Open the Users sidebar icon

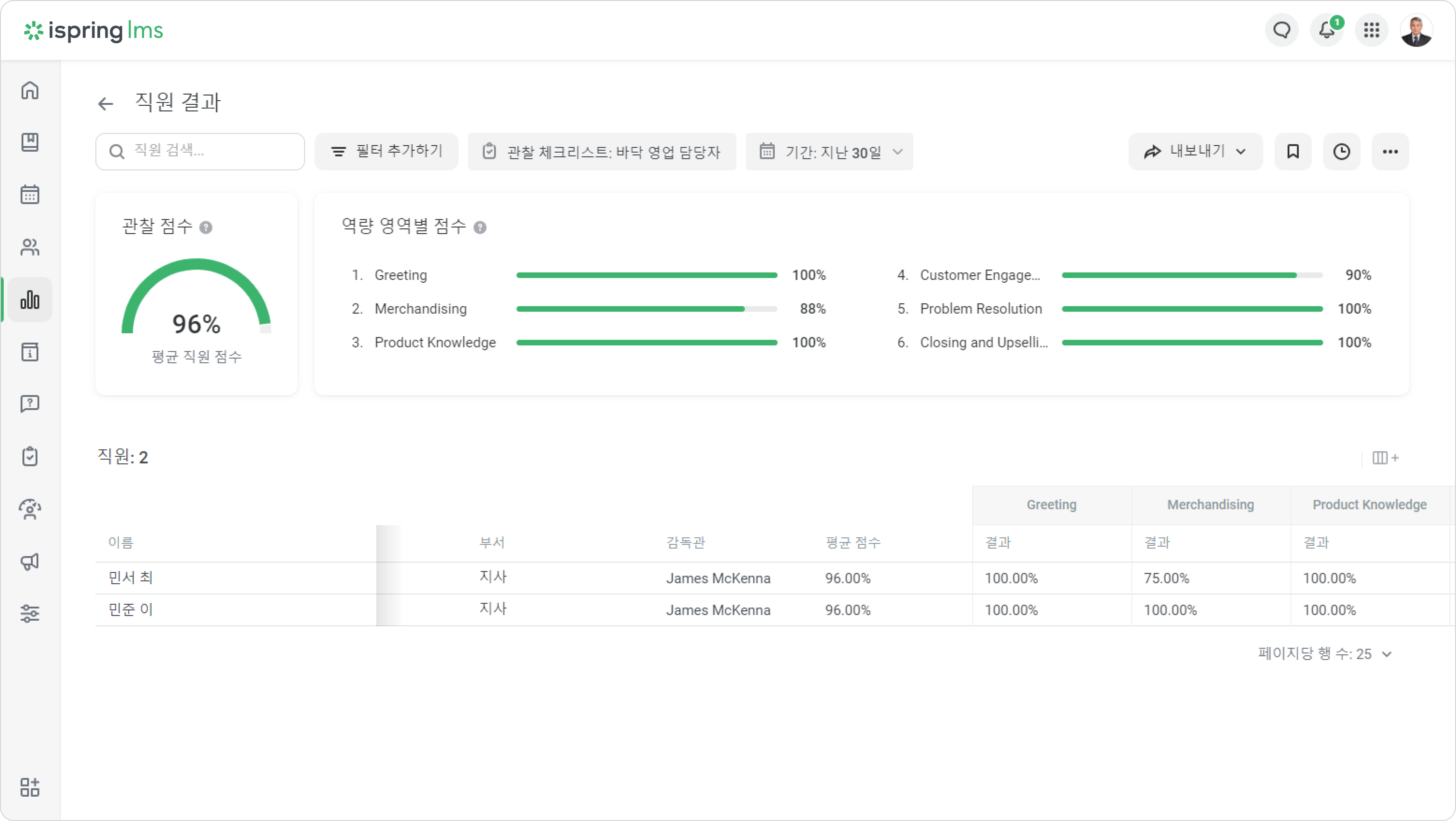[x=30, y=247]
